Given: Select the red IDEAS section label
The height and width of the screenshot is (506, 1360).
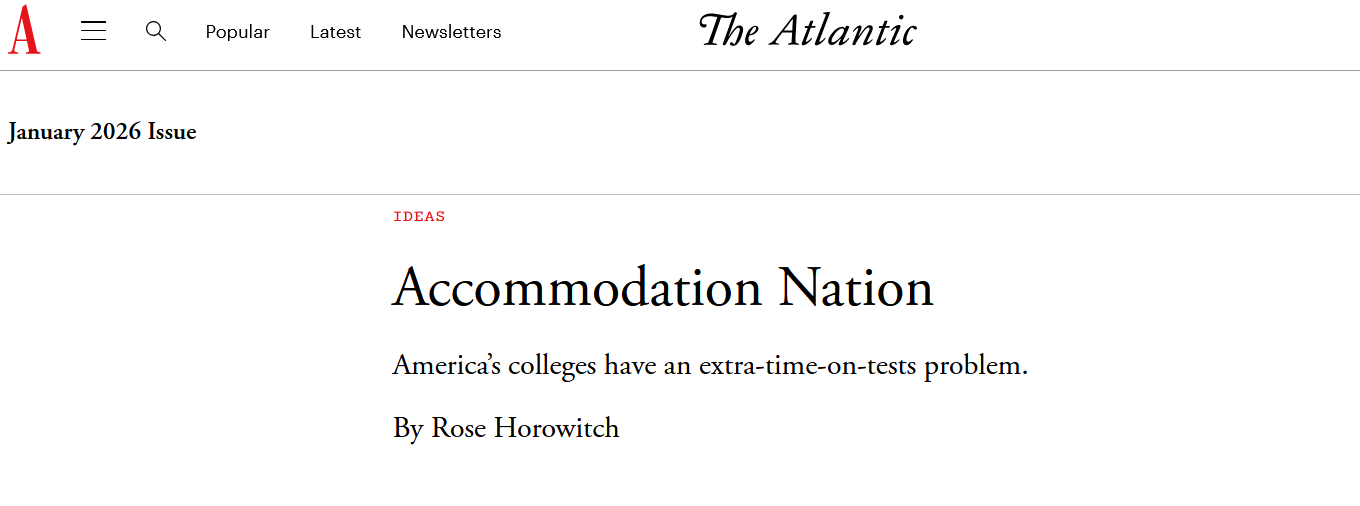Looking at the screenshot, I should 419,217.
